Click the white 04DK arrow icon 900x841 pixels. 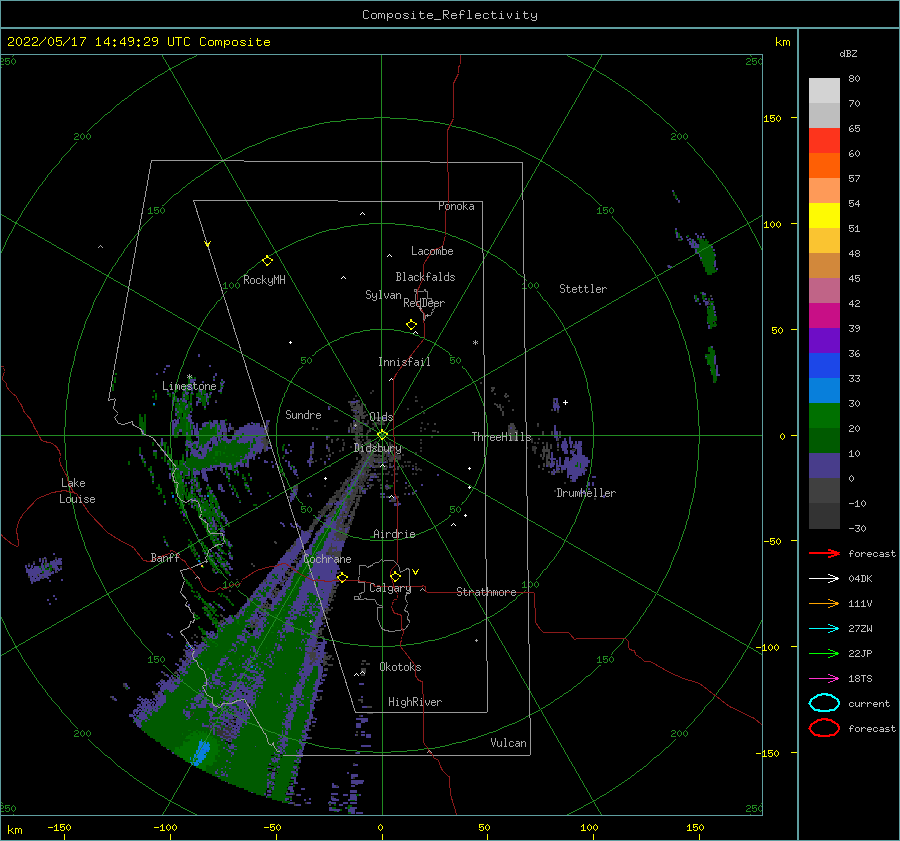click(x=824, y=579)
